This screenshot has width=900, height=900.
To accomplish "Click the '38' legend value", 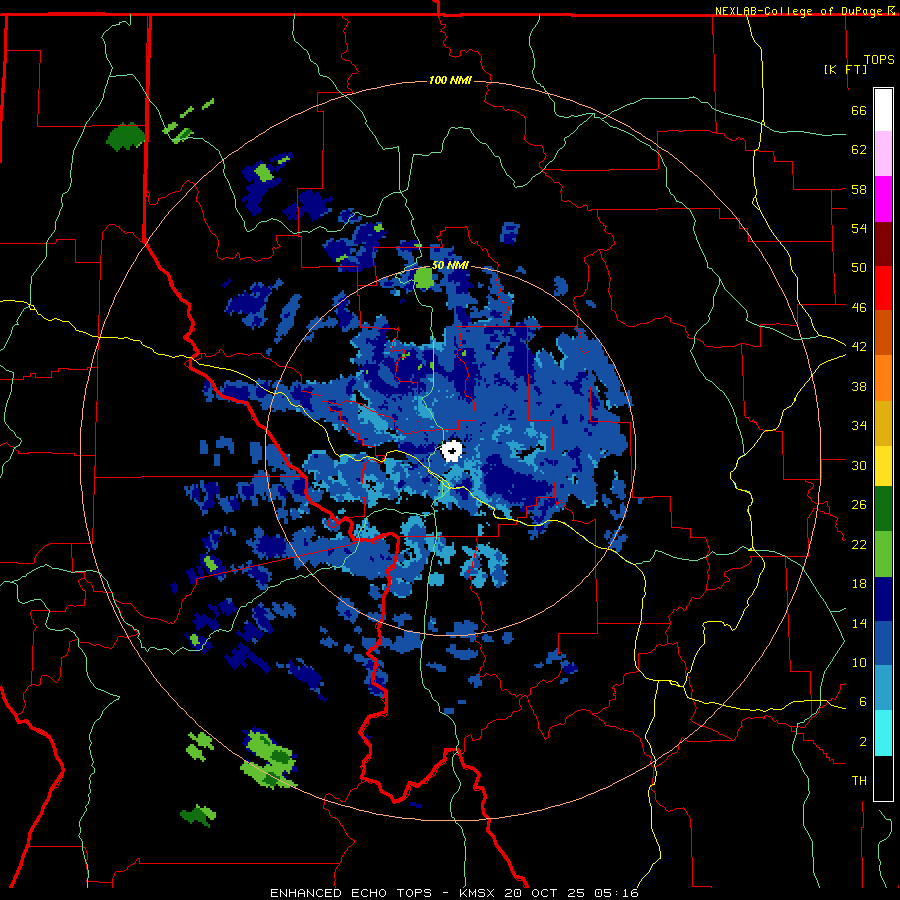I will click(x=859, y=386).
